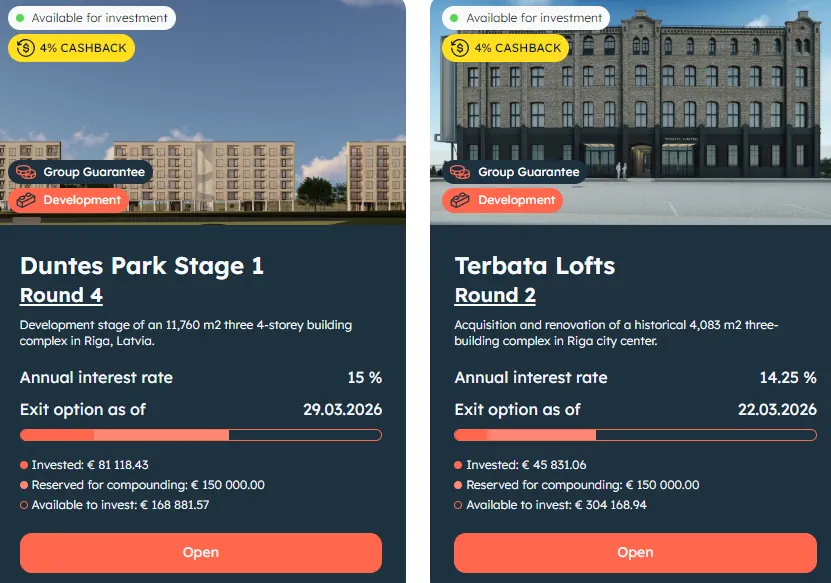831x583 pixels.
Task: Open the Duntes Park Stage 1 project
Action: (201, 552)
